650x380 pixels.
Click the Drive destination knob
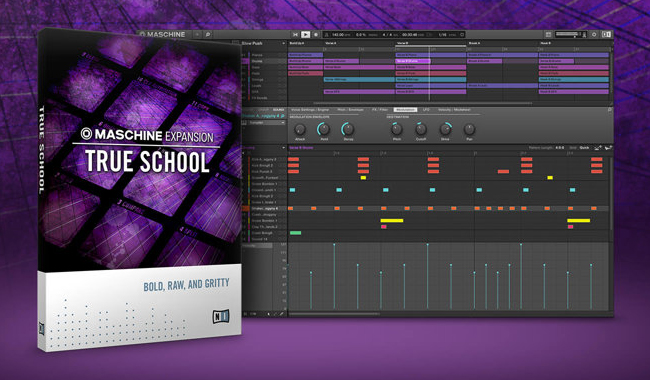(x=445, y=129)
